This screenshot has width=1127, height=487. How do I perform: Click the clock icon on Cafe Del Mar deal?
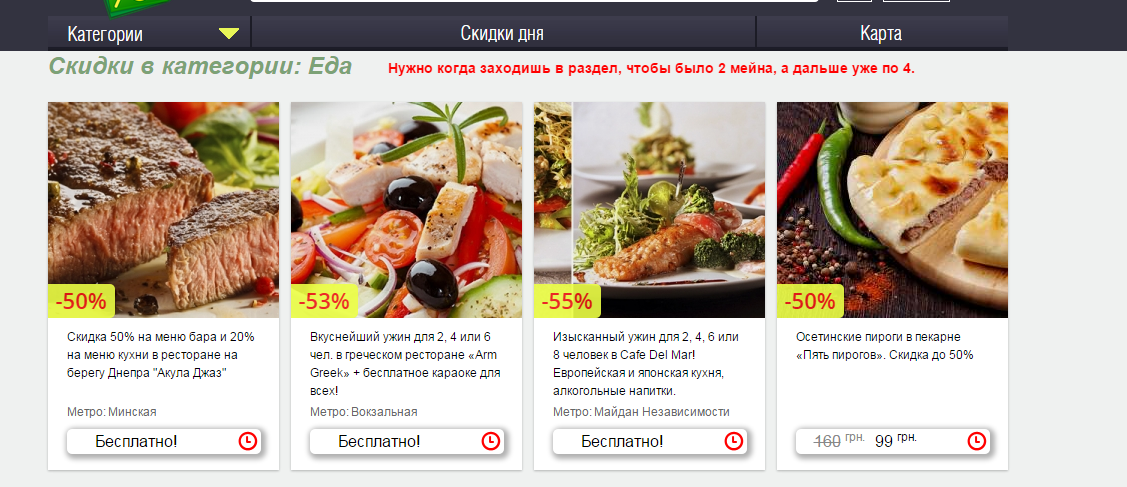tap(733, 441)
